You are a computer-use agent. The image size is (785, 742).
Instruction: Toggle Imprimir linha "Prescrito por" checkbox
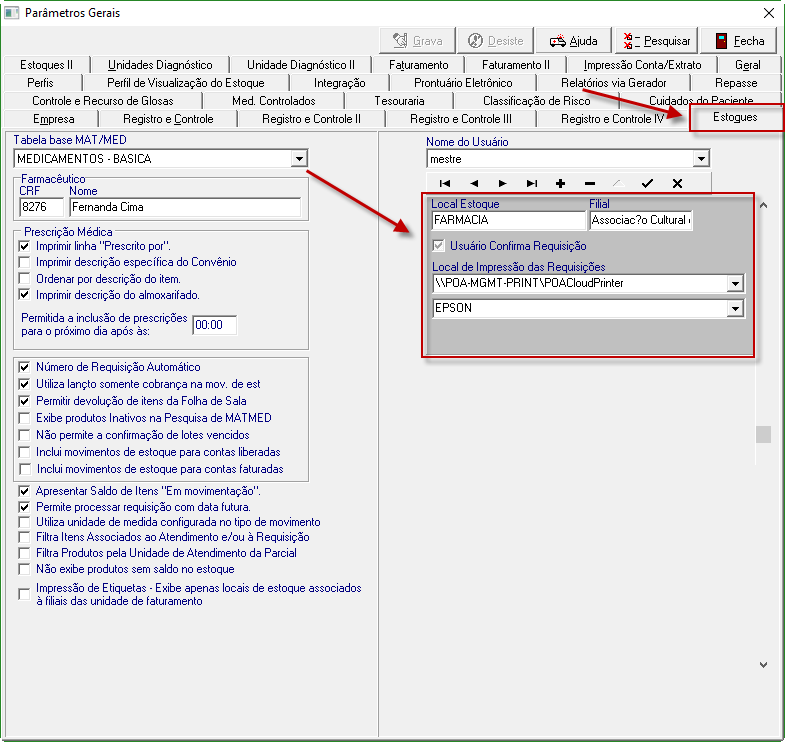(24, 246)
